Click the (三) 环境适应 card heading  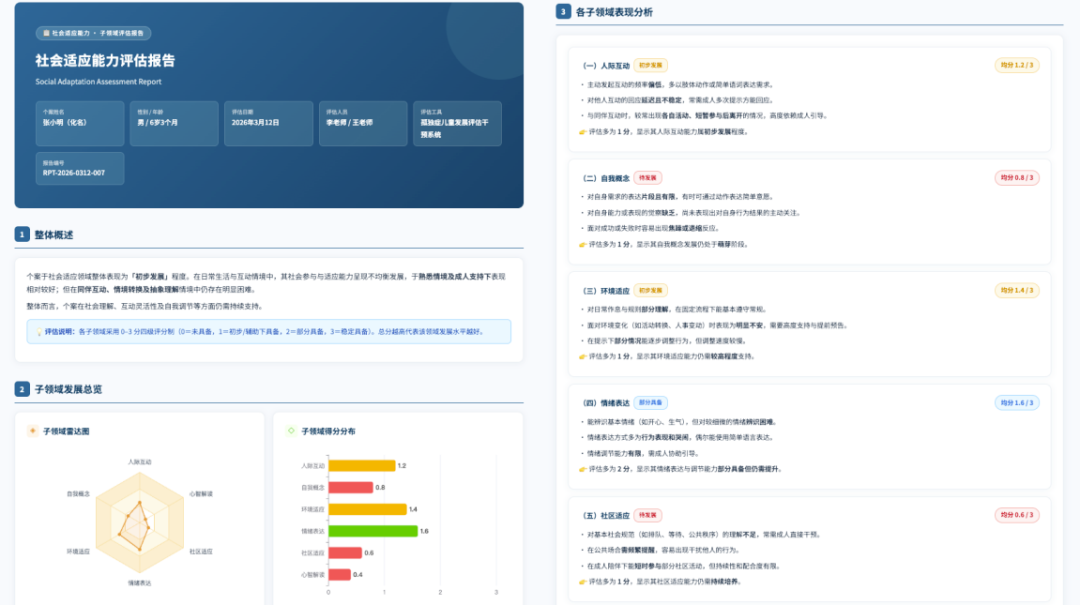(x=606, y=291)
